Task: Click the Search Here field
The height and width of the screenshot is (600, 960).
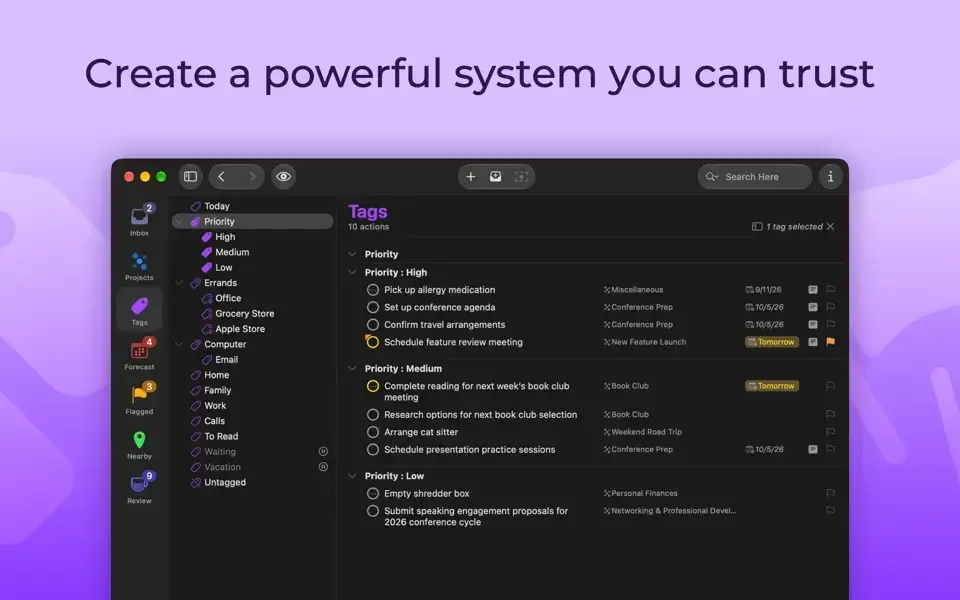Action: click(754, 176)
